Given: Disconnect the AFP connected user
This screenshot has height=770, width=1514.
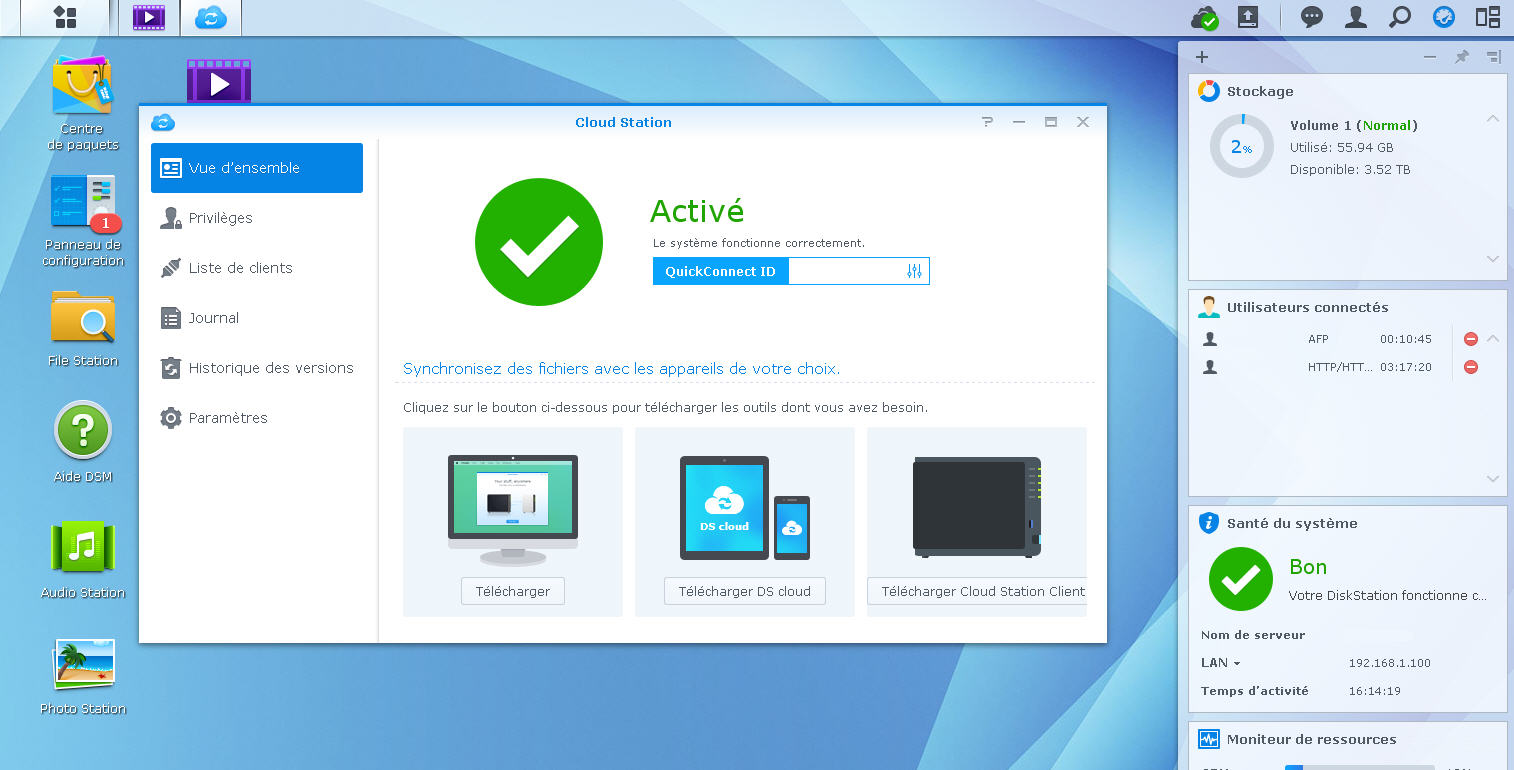Looking at the screenshot, I should (1470, 339).
